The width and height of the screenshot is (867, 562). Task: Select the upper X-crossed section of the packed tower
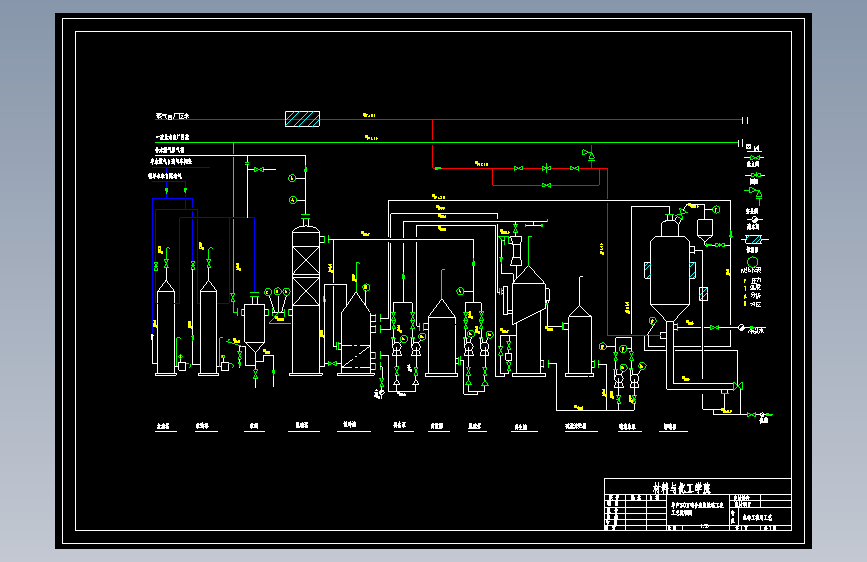306,261
